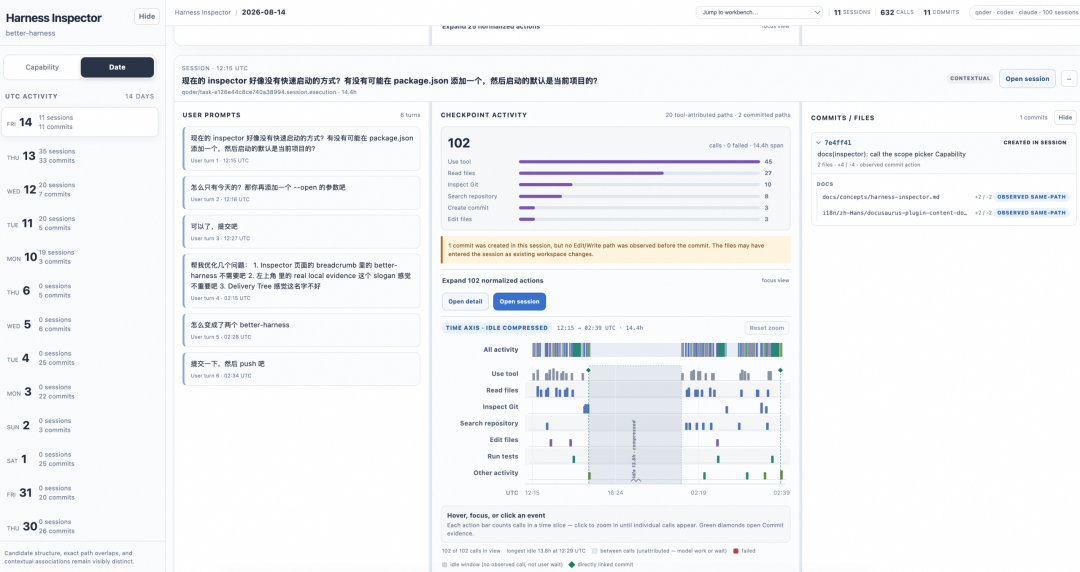The image size is (1080, 572).
Task: Select TUE 11 in the activity list
Action: [80, 223]
